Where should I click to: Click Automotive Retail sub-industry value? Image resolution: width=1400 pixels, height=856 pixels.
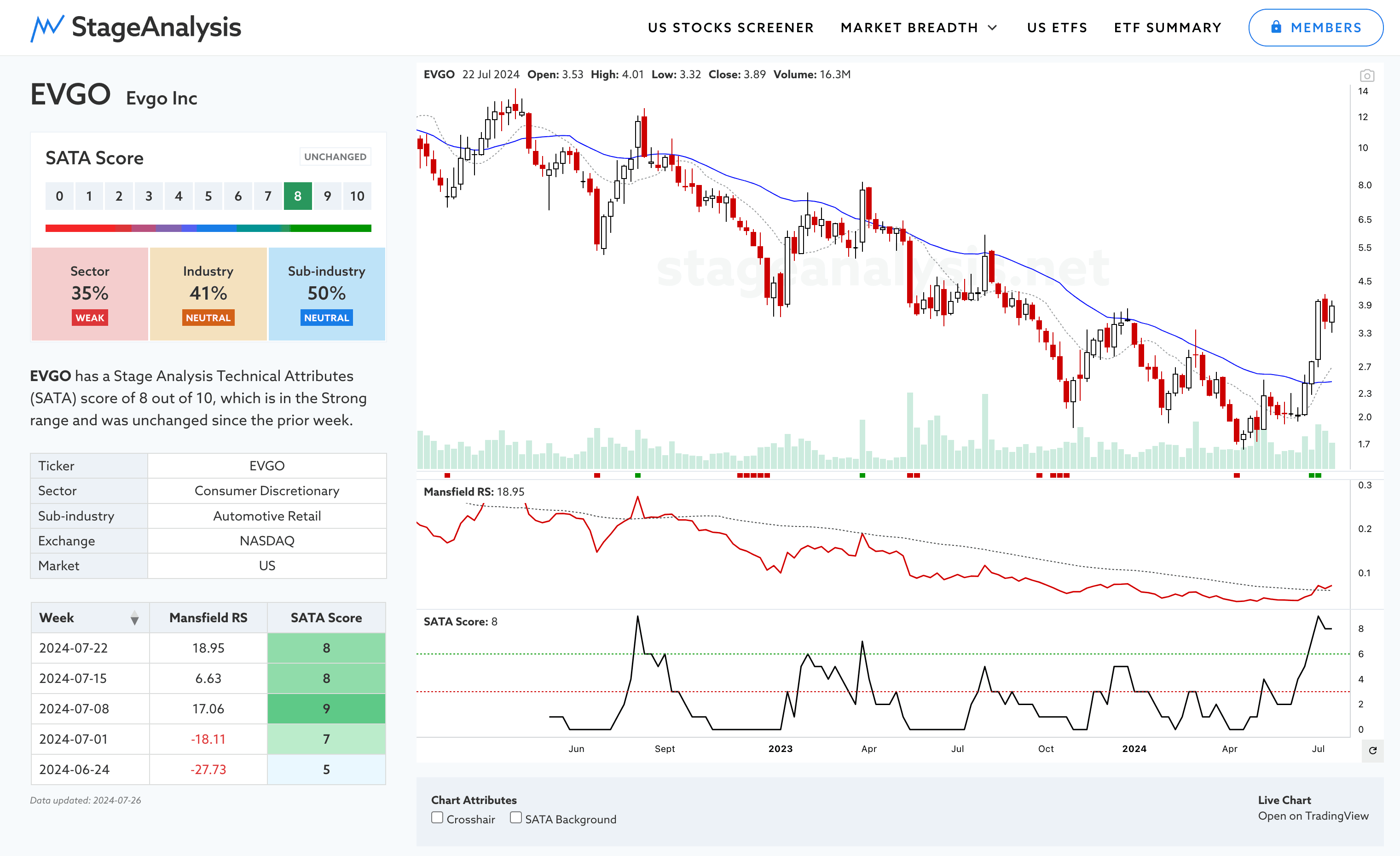[x=266, y=516]
